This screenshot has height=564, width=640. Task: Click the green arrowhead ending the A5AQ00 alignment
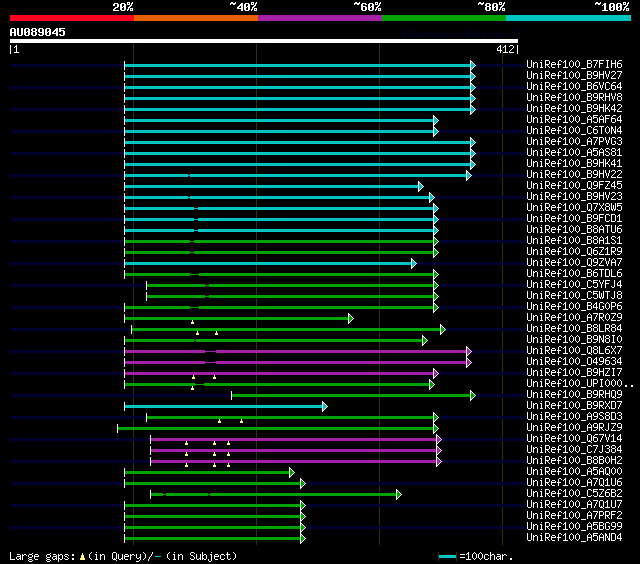(x=292, y=473)
